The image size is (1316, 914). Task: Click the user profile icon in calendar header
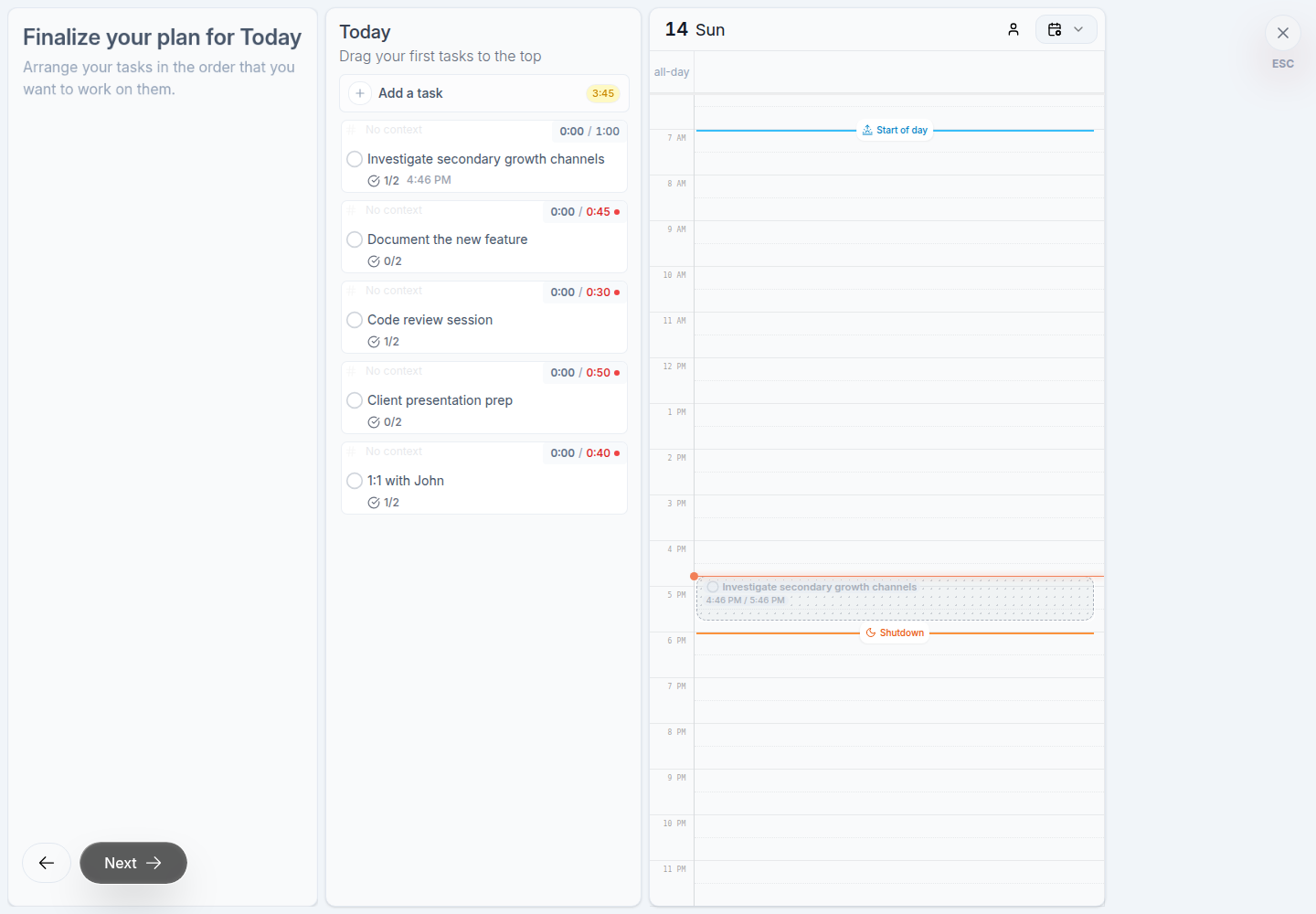tap(1014, 29)
